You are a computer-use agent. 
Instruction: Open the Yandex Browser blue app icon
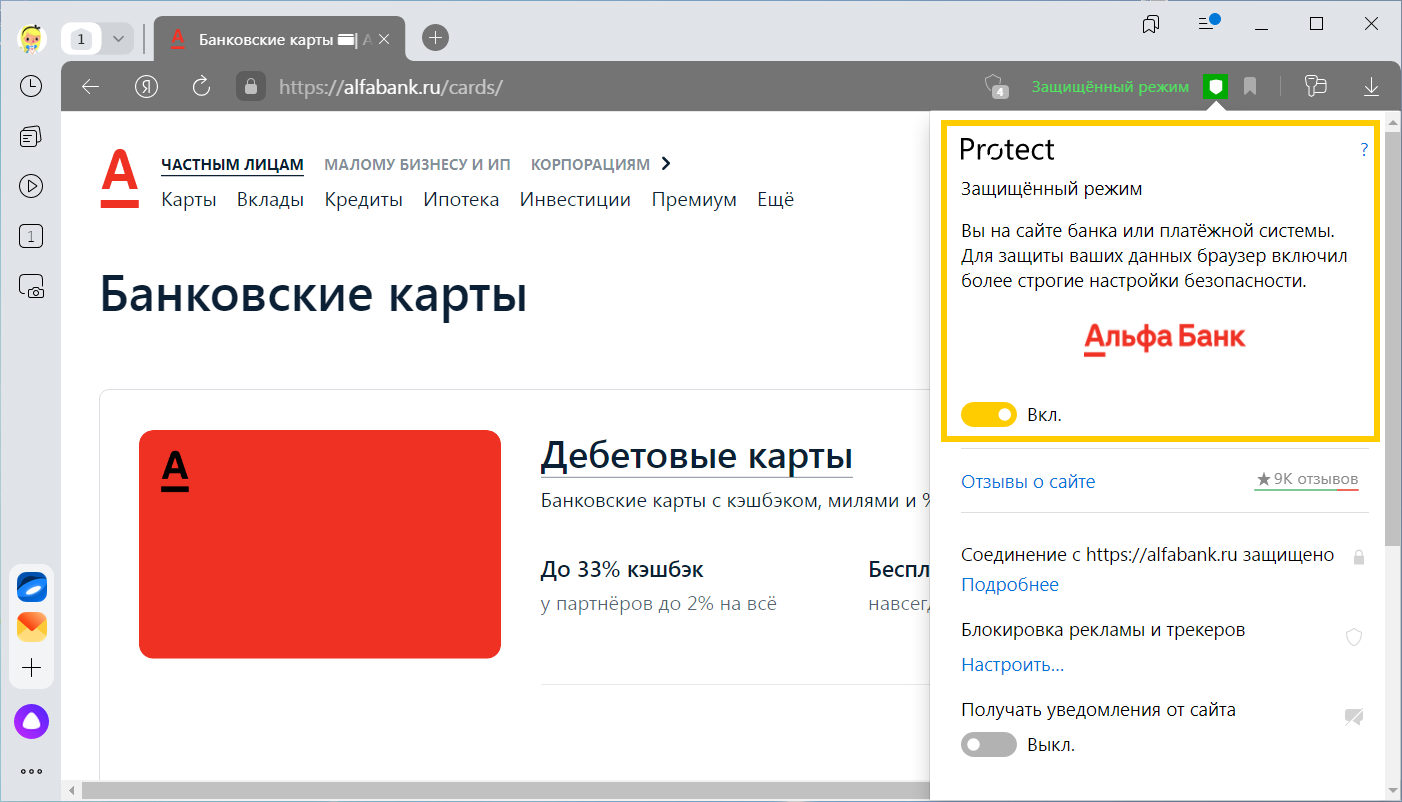tap(31, 587)
